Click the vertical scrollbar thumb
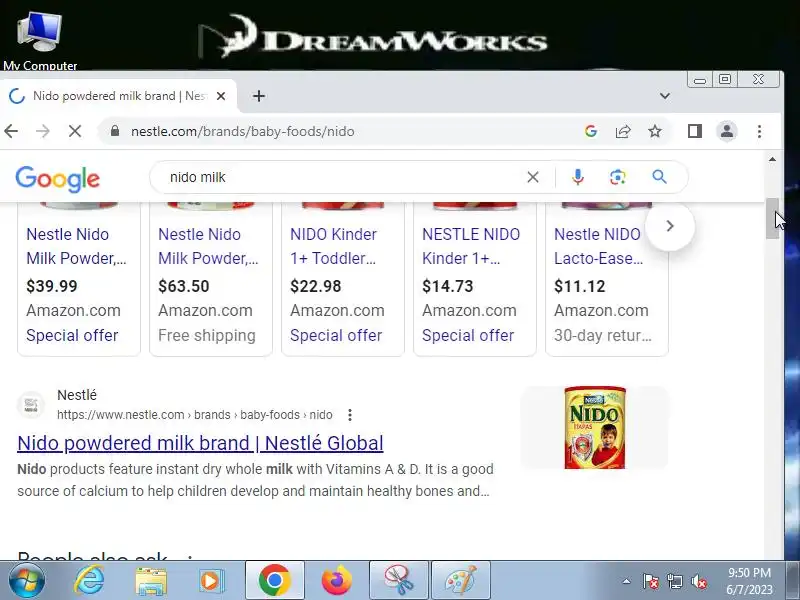The width and height of the screenshot is (800, 600). tap(772, 218)
